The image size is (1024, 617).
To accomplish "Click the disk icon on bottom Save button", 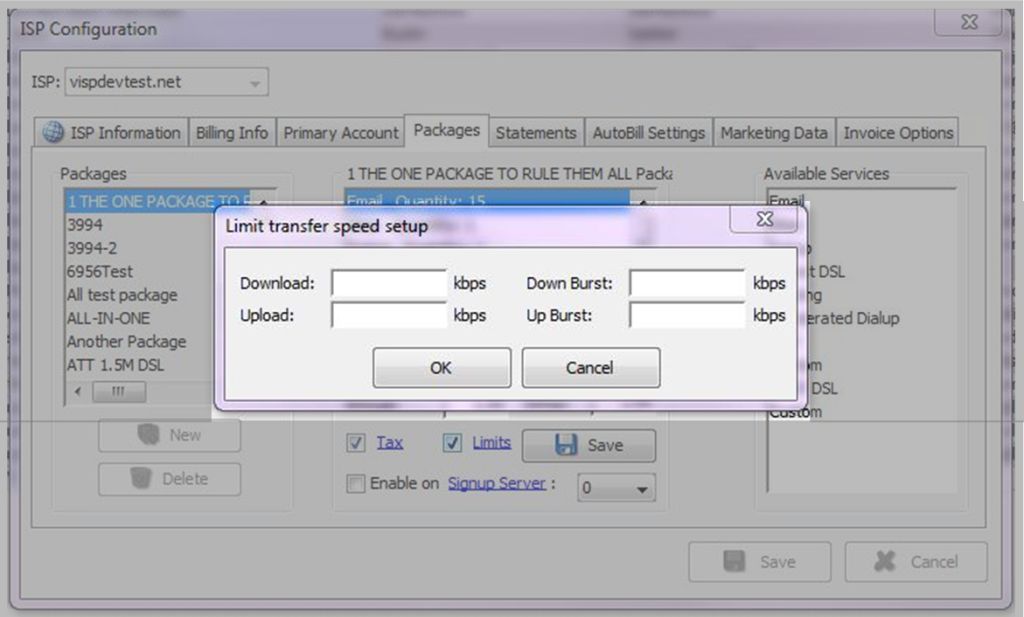I will pos(734,562).
